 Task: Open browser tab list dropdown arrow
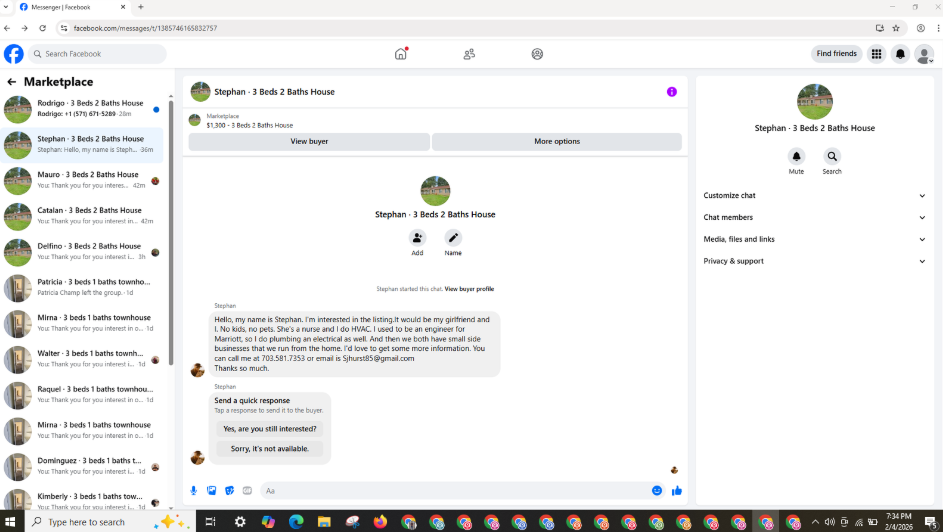coord(6,7)
